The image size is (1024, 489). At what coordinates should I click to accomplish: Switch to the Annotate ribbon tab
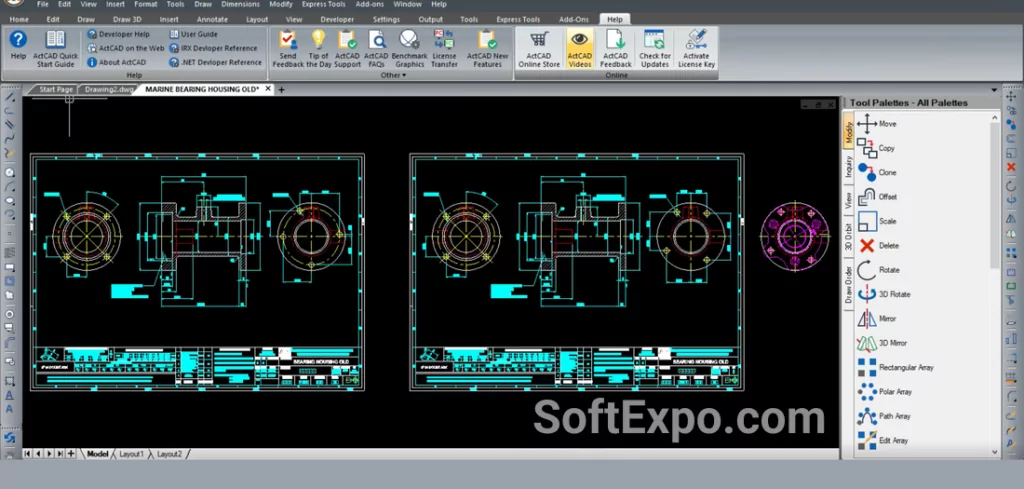tap(212, 19)
